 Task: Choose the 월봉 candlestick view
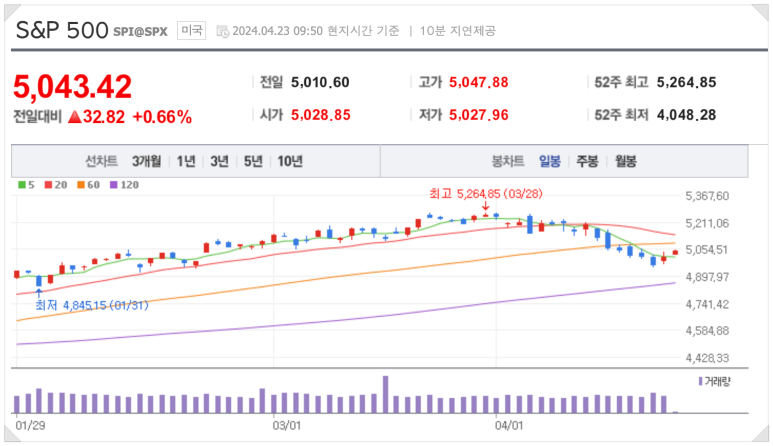626,161
